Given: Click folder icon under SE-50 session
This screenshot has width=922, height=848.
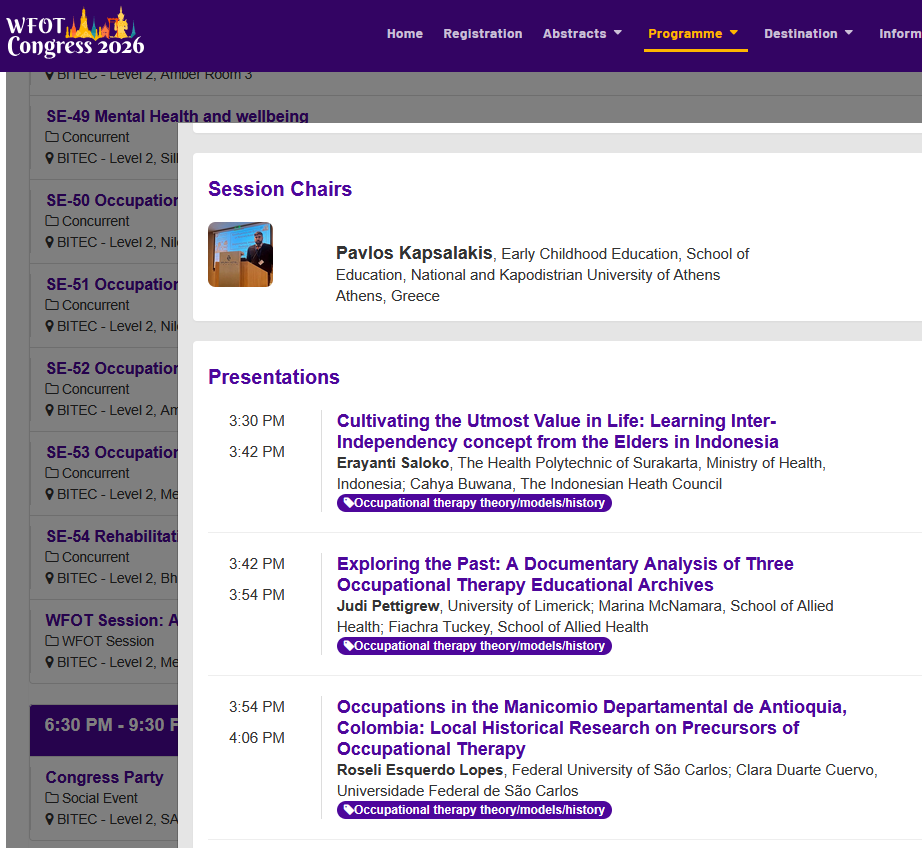Looking at the screenshot, I should 52,221.
